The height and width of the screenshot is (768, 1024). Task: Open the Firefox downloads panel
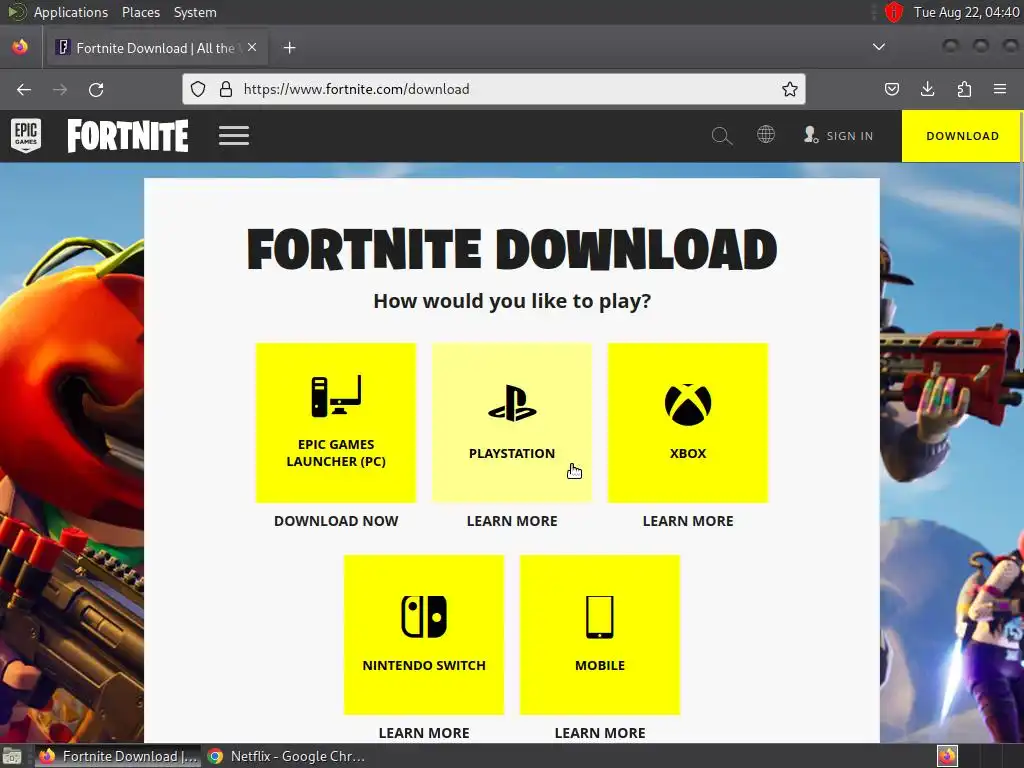point(927,89)
